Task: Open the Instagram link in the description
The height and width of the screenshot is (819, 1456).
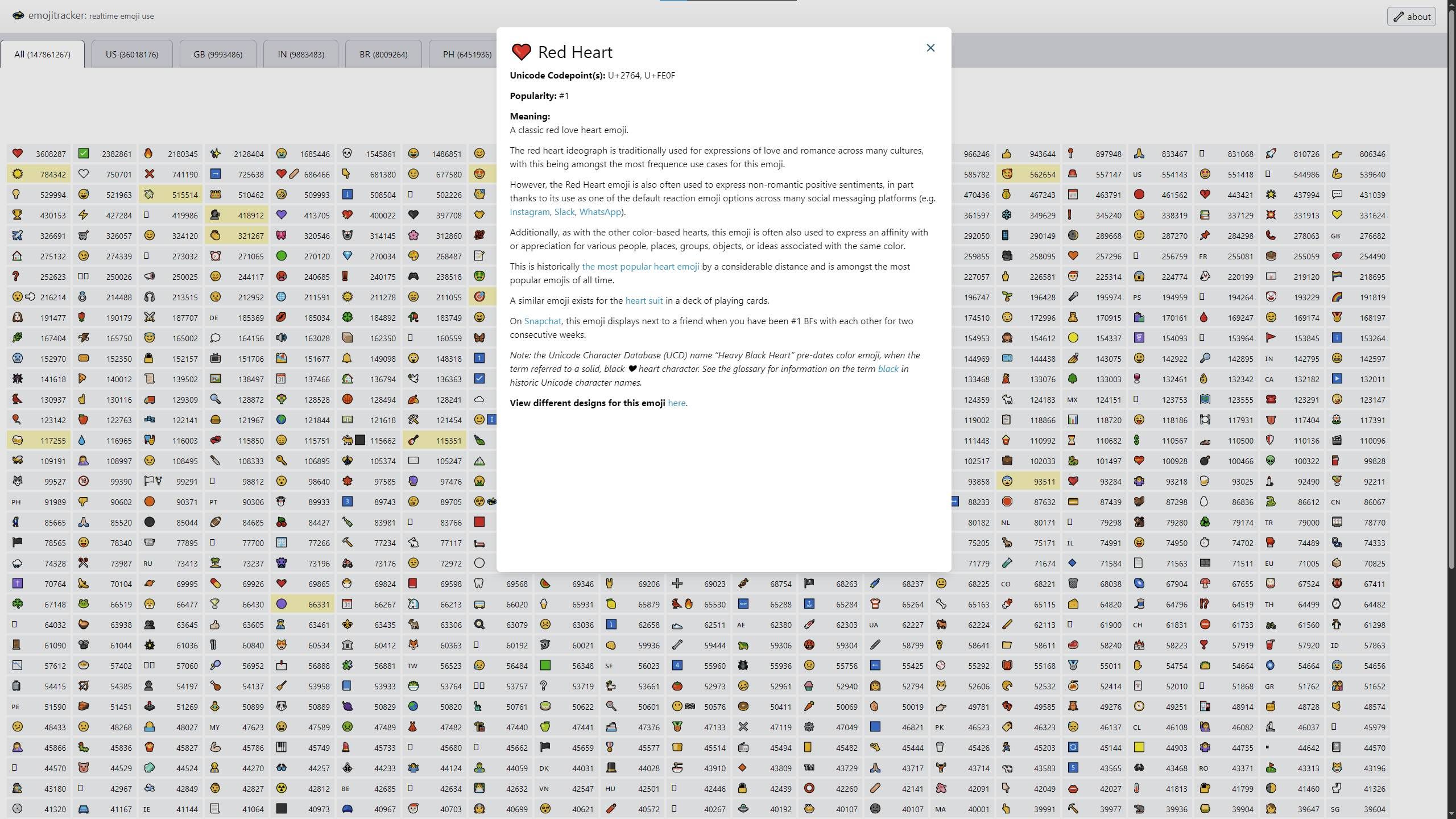Action: pos(529,212)
